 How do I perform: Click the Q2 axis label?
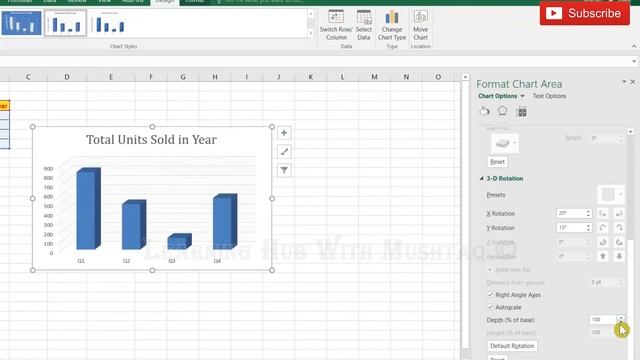127,261
